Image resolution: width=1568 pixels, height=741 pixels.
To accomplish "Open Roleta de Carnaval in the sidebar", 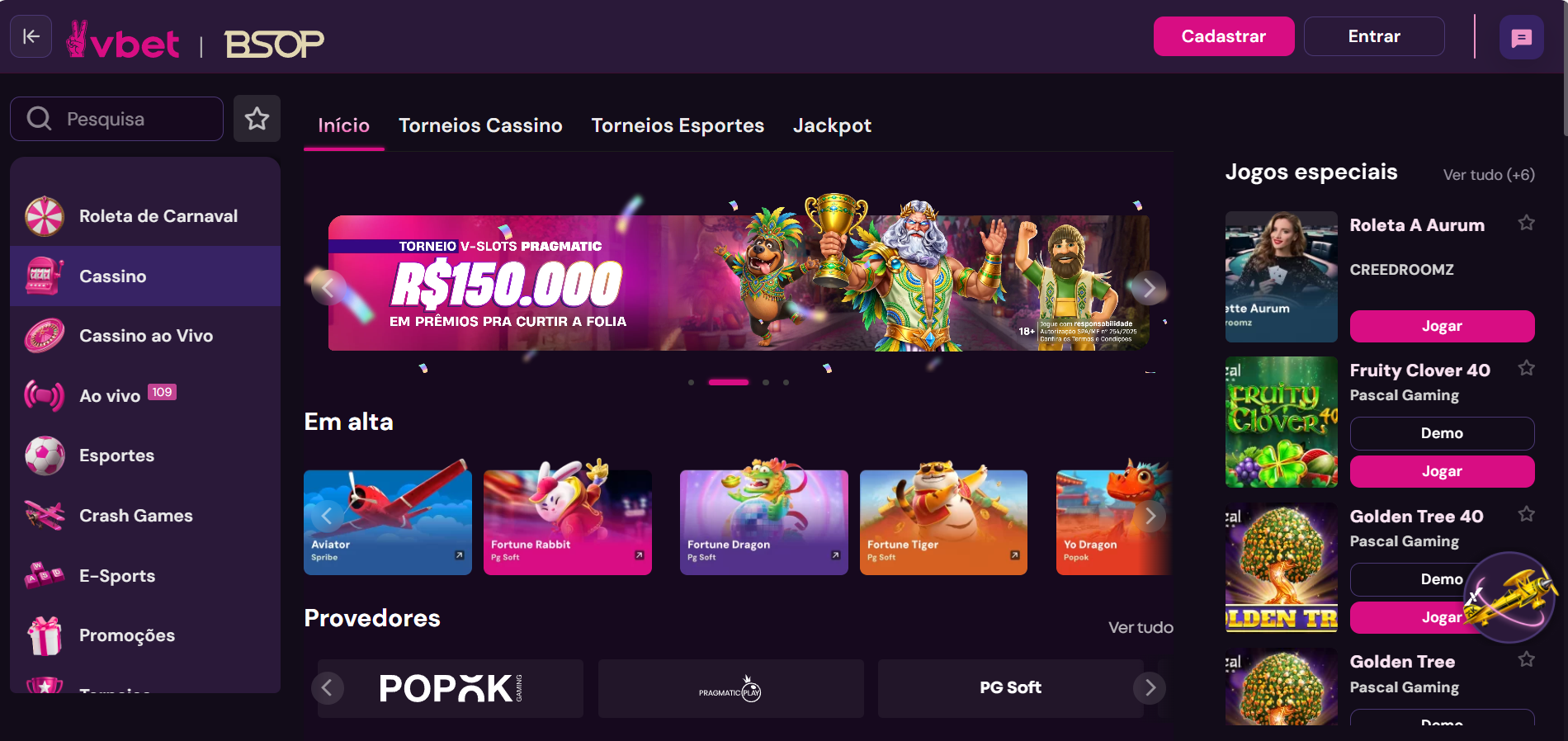I will 145,216.
